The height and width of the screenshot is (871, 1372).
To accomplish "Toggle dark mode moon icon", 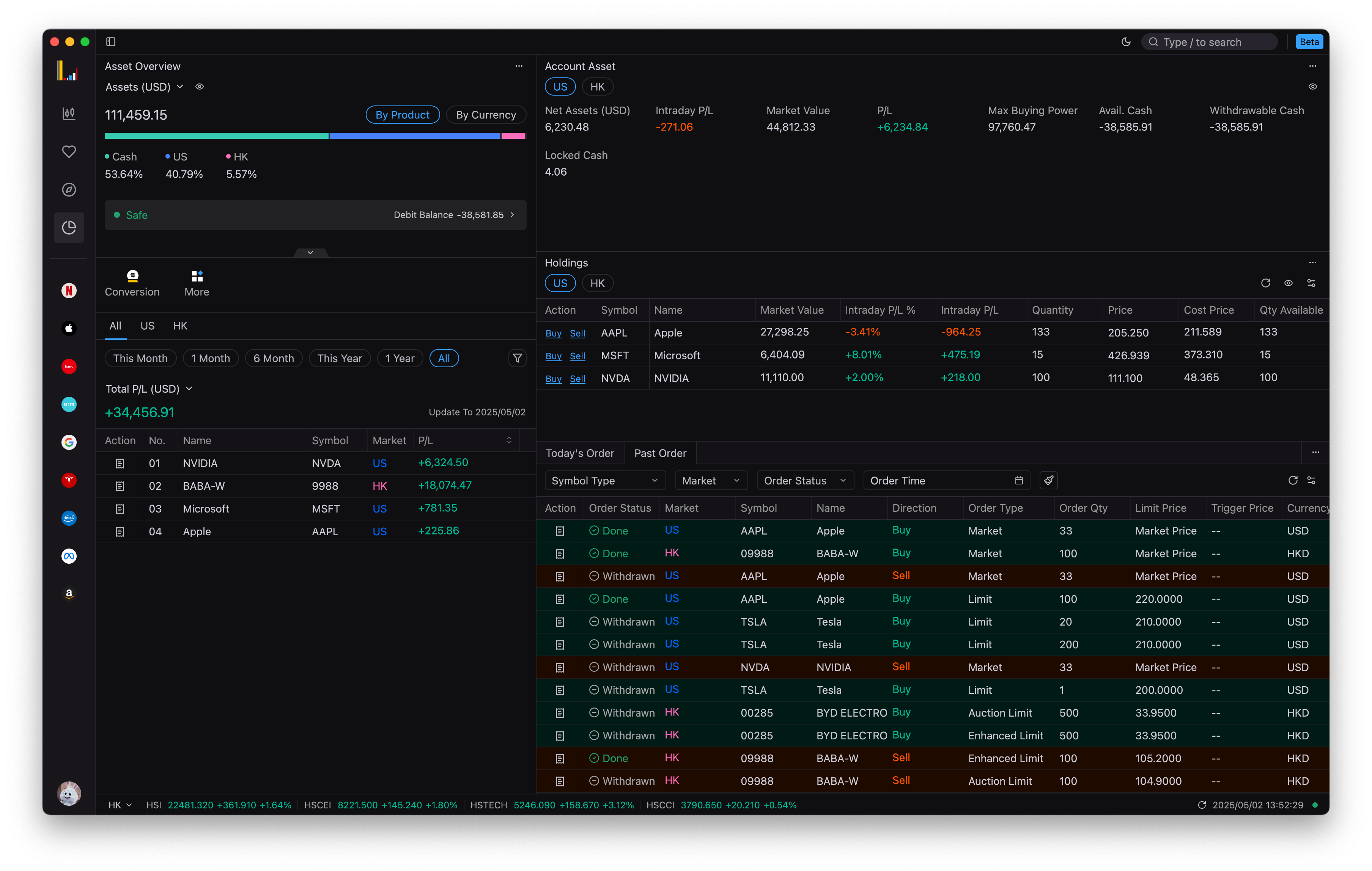I will tap(1126, 42).
